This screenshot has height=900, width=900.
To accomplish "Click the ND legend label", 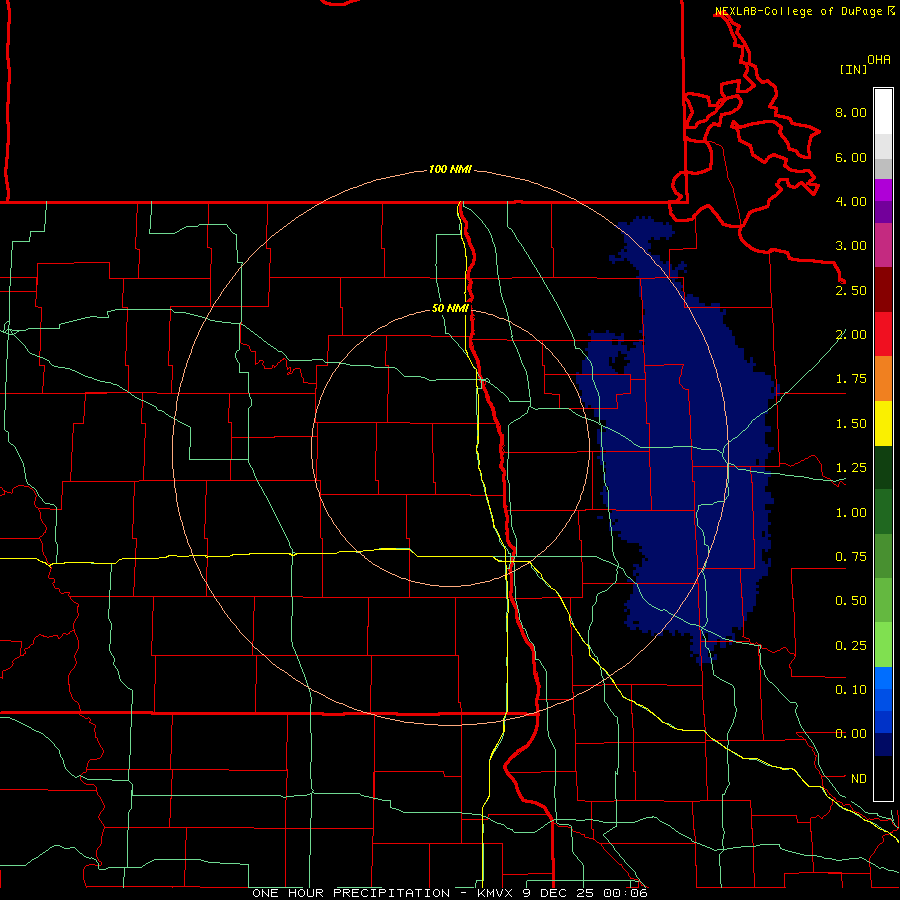I will coord(859,779).
